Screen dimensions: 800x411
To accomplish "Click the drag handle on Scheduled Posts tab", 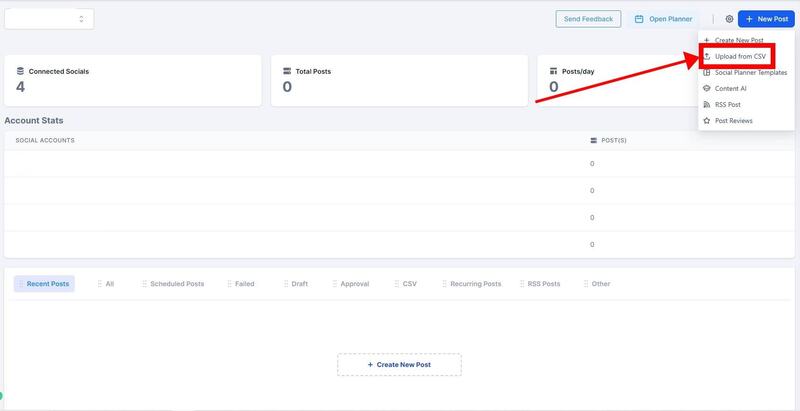I will click(144, 284).
